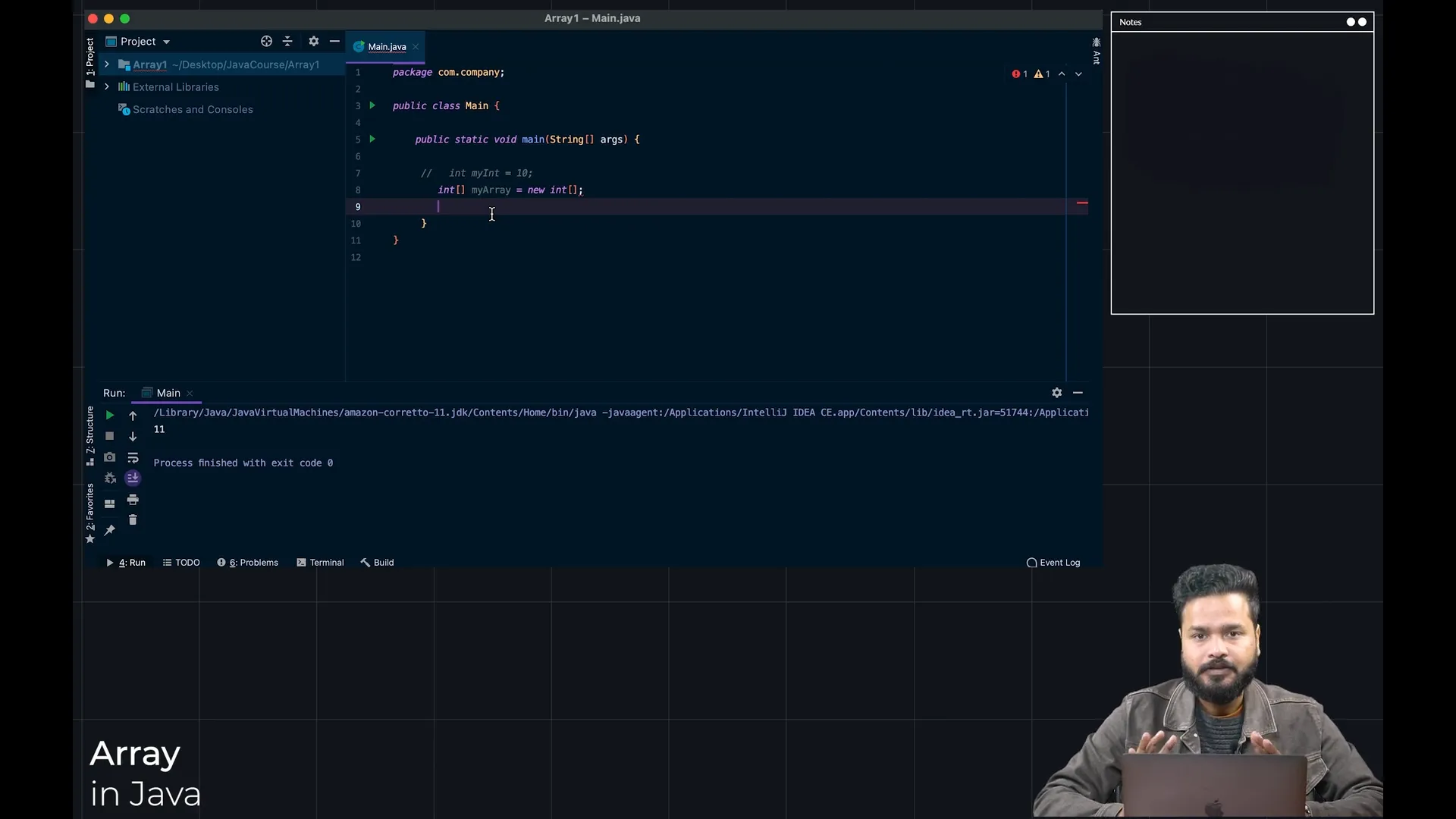Click the locate target icon in Project panel

click(266, 41)
